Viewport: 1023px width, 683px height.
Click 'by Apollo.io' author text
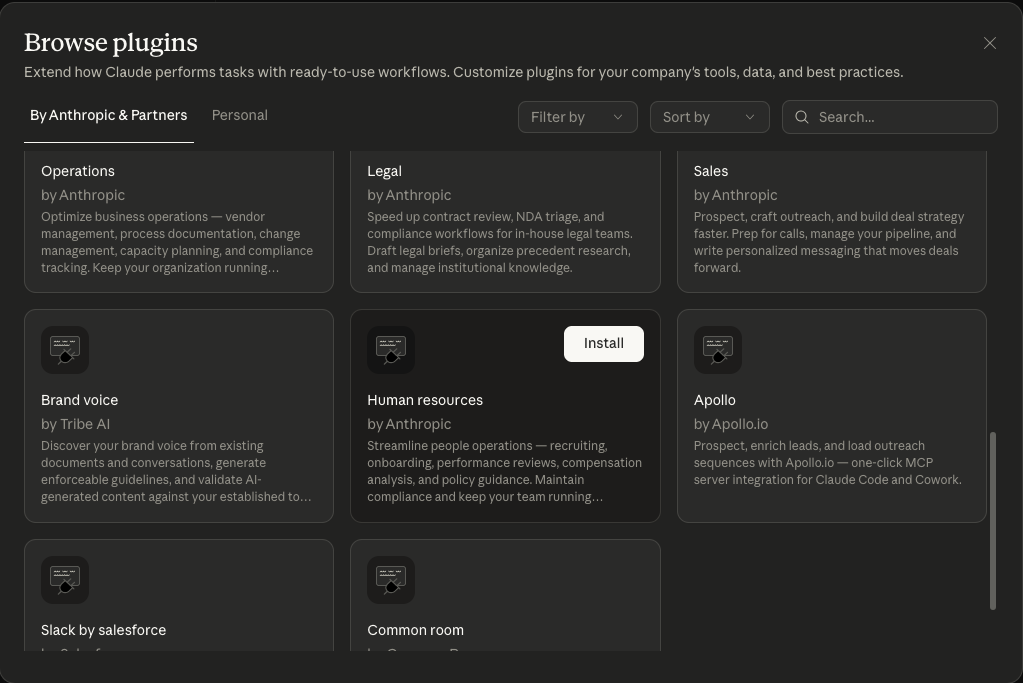point(731,424)
